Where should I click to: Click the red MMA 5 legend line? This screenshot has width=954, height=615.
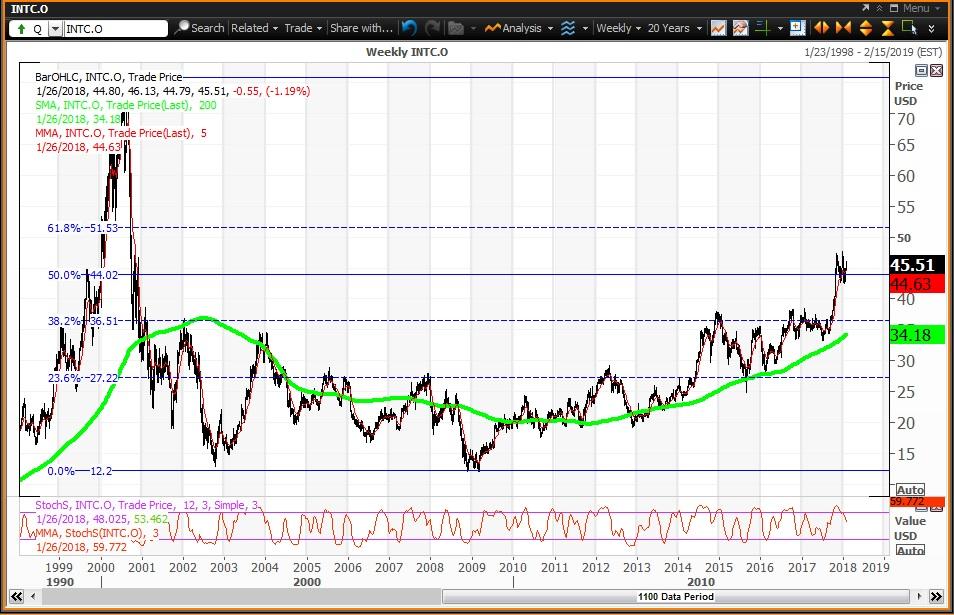(121, 133)
